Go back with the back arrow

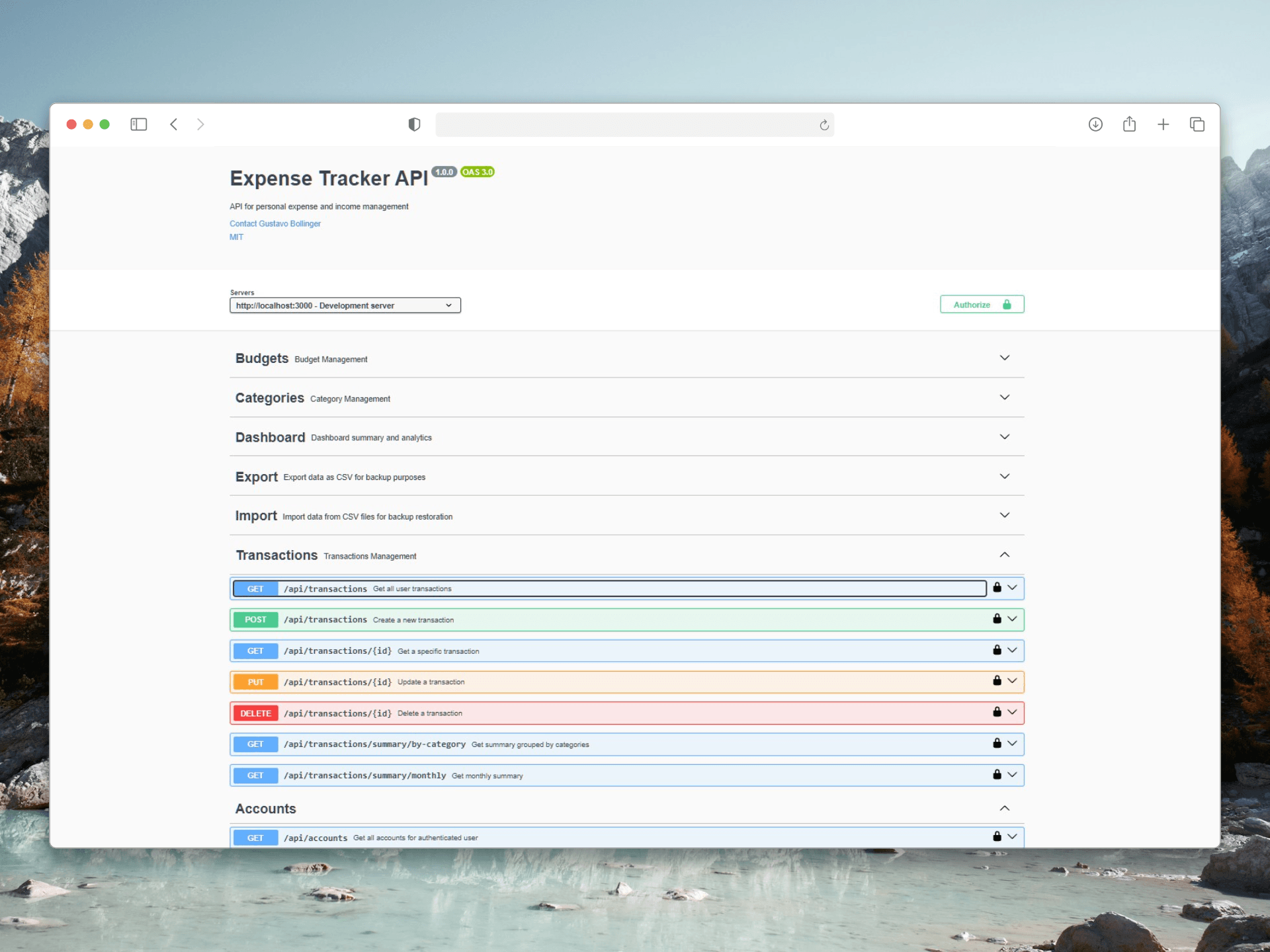tap(174, 124)
